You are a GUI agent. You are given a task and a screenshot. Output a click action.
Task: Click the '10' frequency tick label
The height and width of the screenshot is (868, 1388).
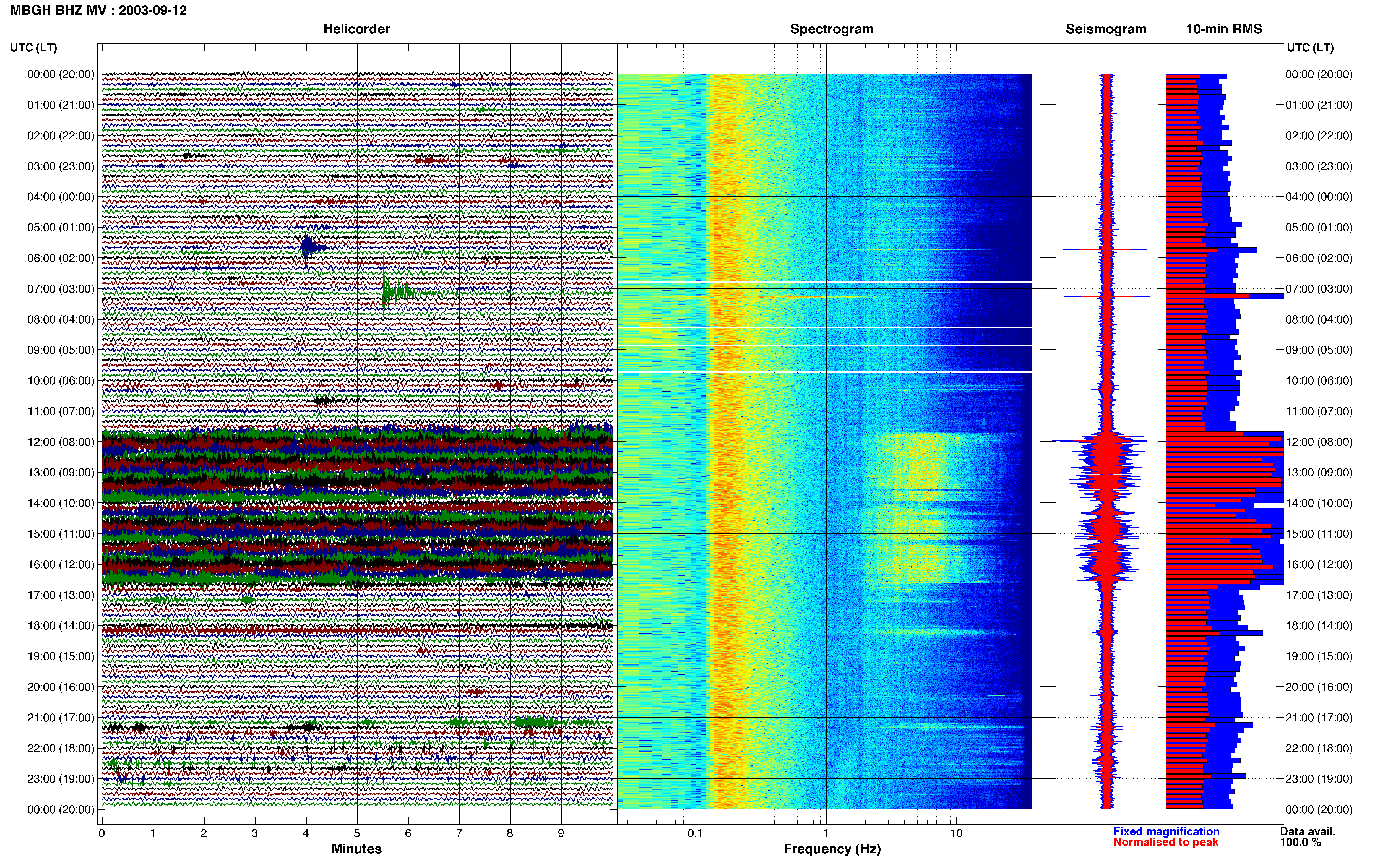pos(956,833)
